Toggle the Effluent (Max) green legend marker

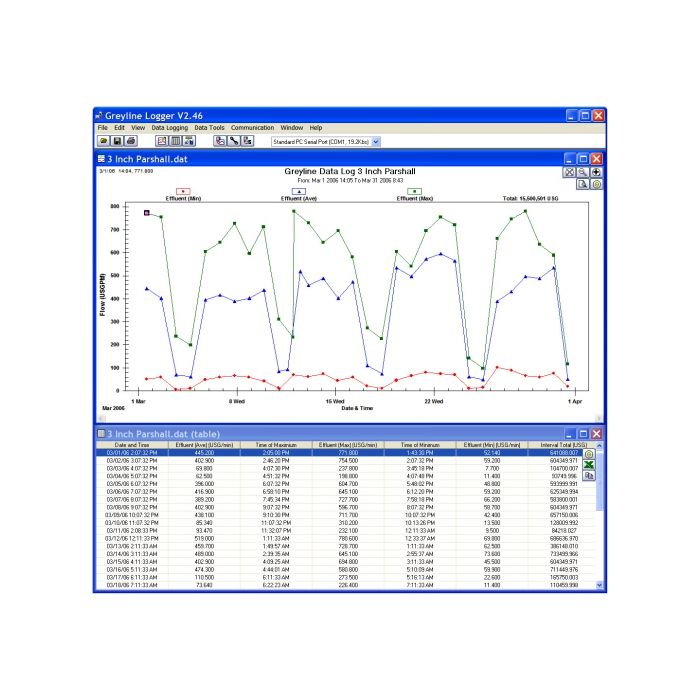tap(415, 192)
